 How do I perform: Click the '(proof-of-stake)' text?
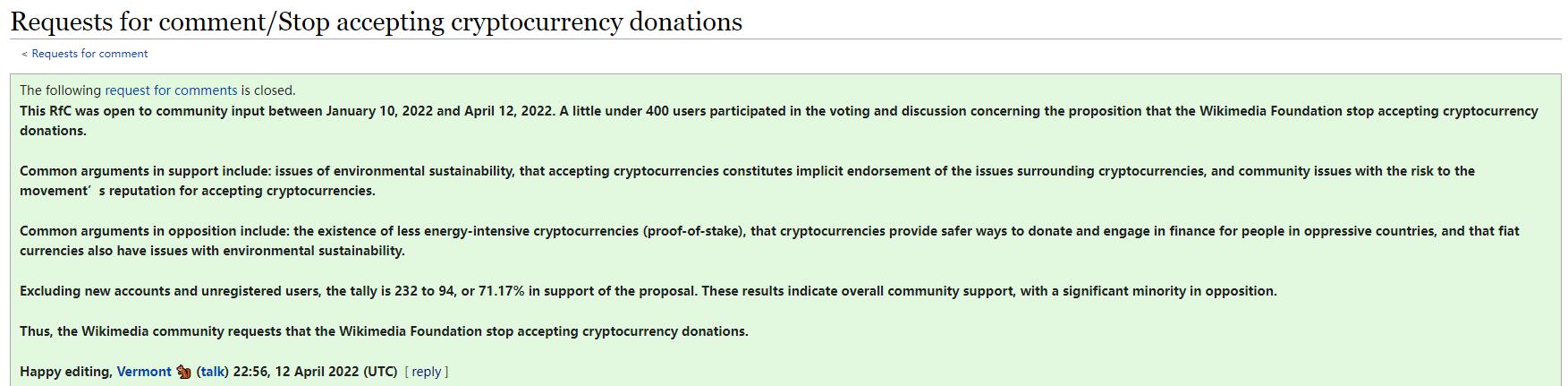694,231
